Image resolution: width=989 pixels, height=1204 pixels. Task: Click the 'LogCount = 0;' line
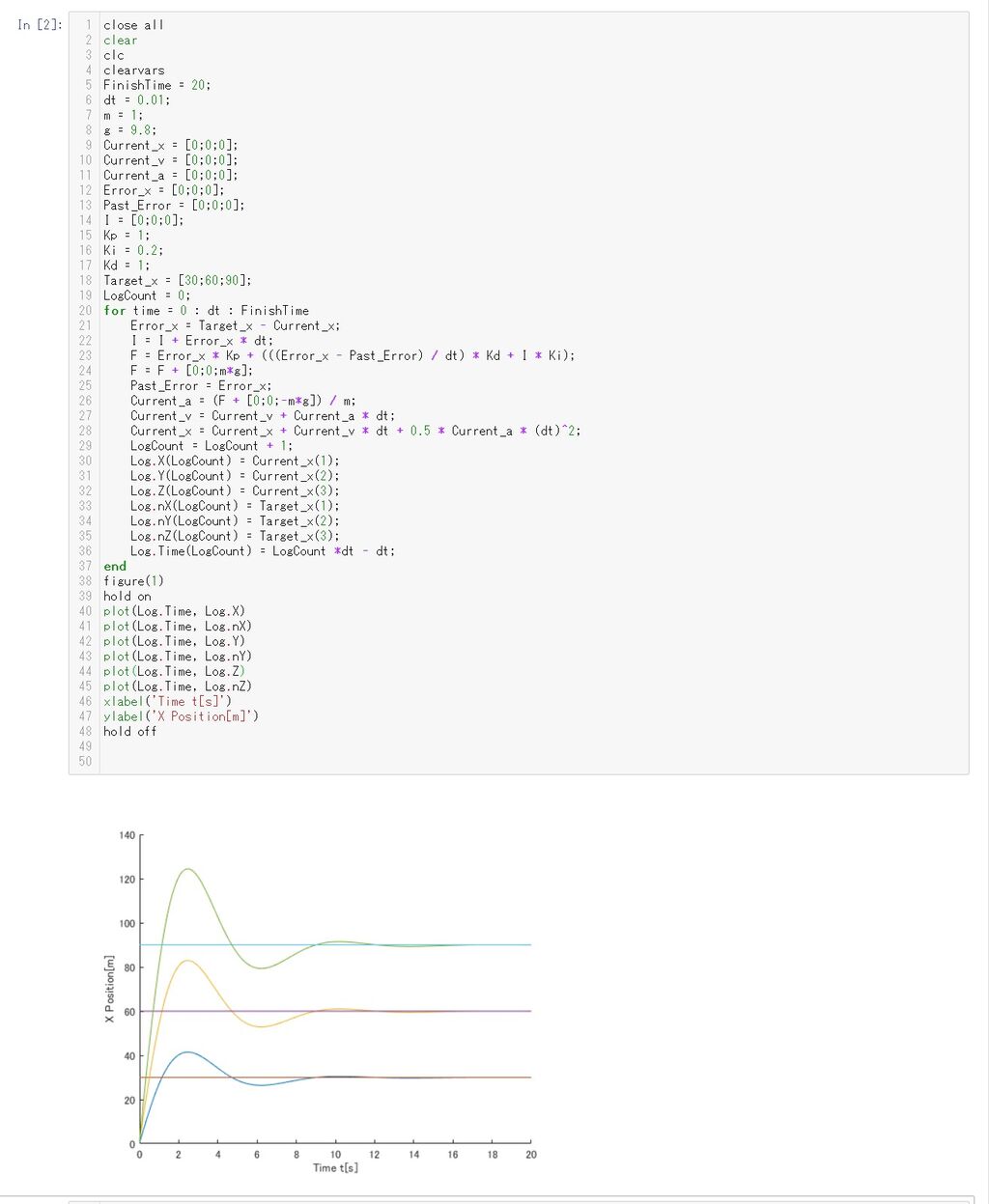tap(147, 295)
